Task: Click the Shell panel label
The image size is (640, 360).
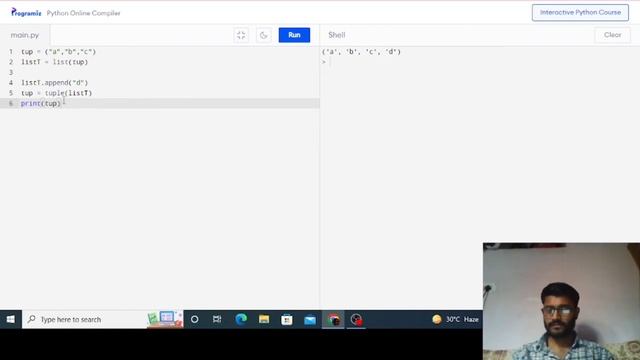Action: 337,35
